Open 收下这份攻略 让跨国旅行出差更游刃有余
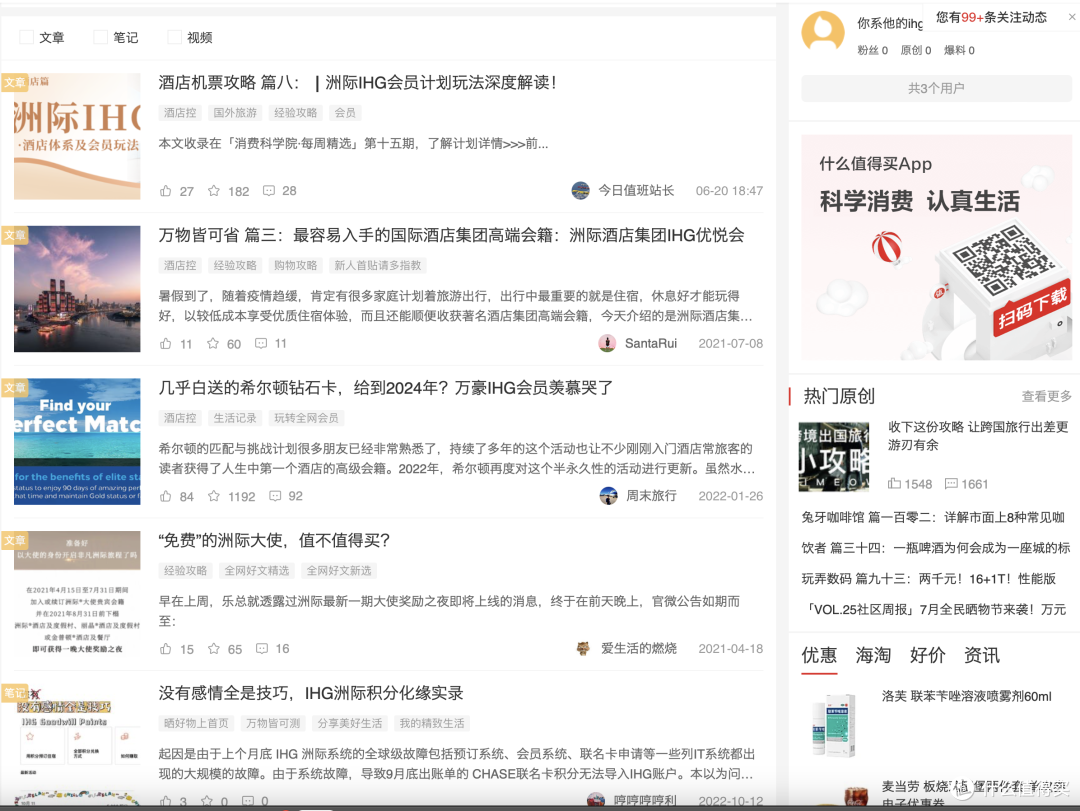Image resolution: width=1080 pixels, height=811 pixels. [978, 436]
